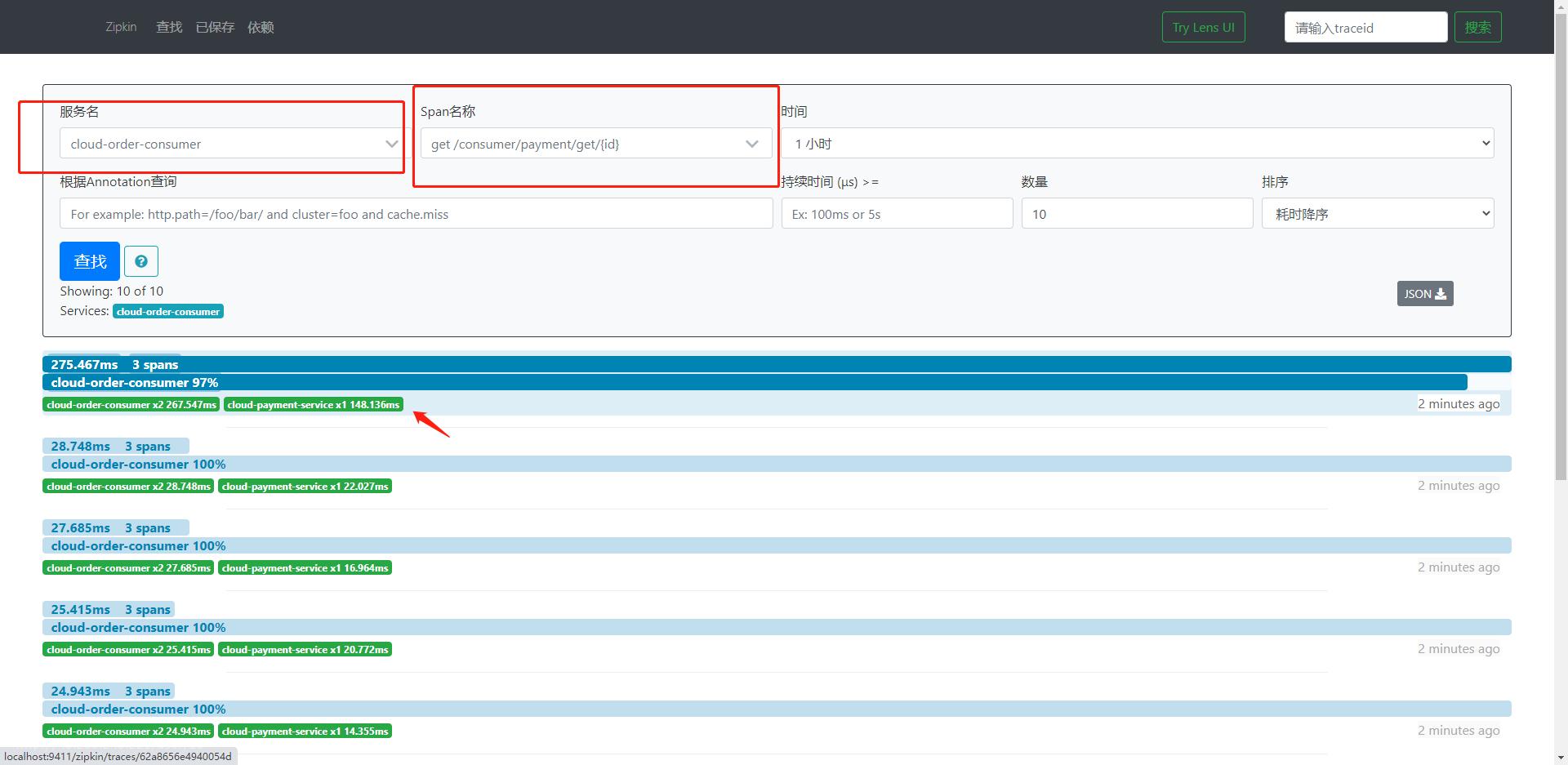Click the cloud-order-consumer x2 267.547ms badge
The width and height of the screenshot is (1568, 765).
click(131, 404)
